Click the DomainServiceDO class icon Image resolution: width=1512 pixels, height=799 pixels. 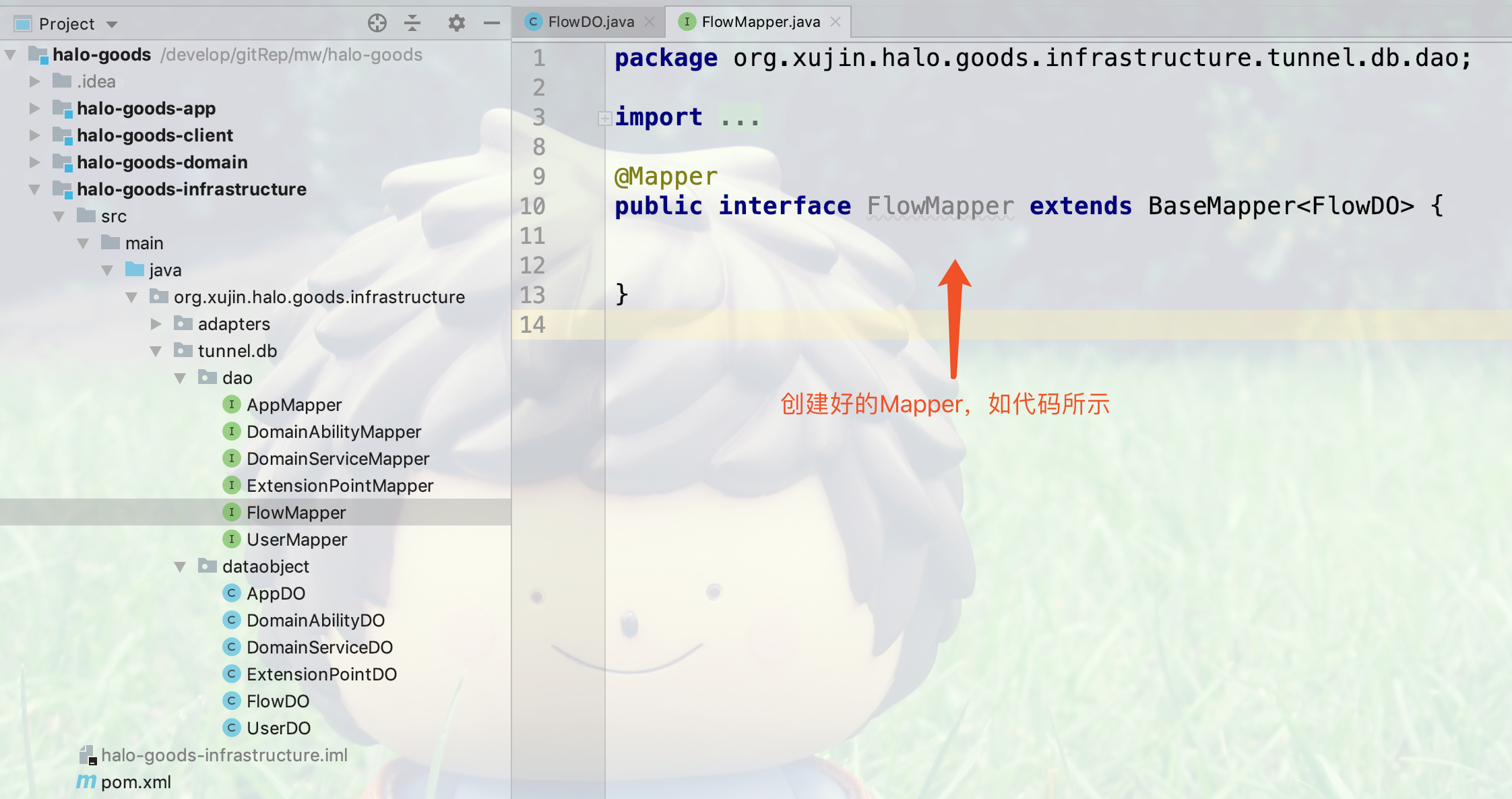231,647
